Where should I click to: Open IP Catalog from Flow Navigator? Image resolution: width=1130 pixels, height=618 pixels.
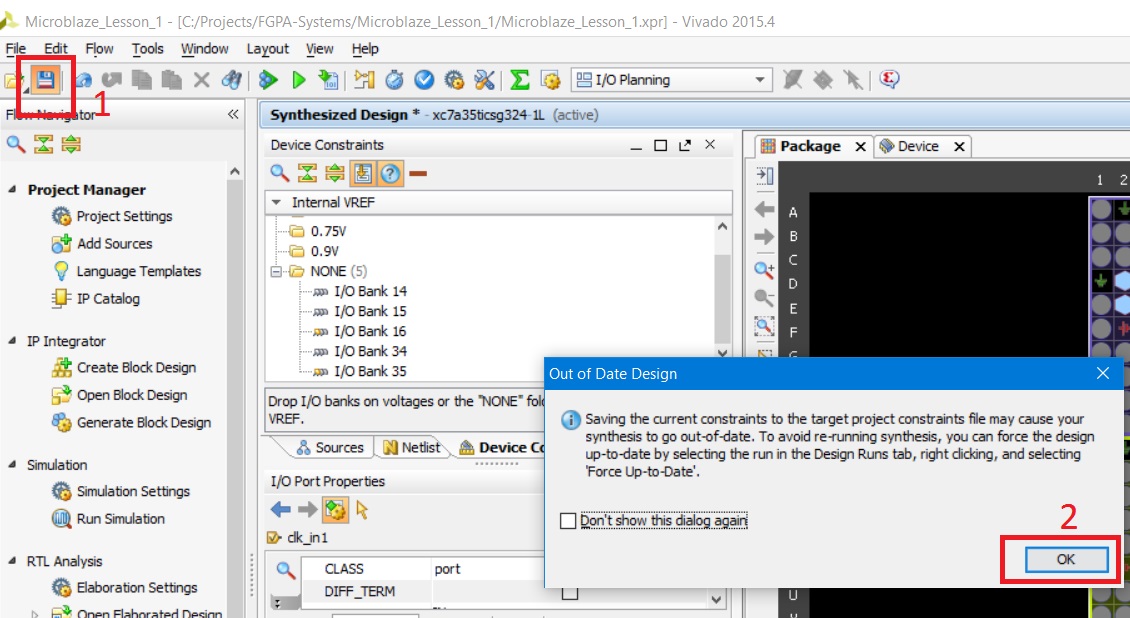[108, 299]
